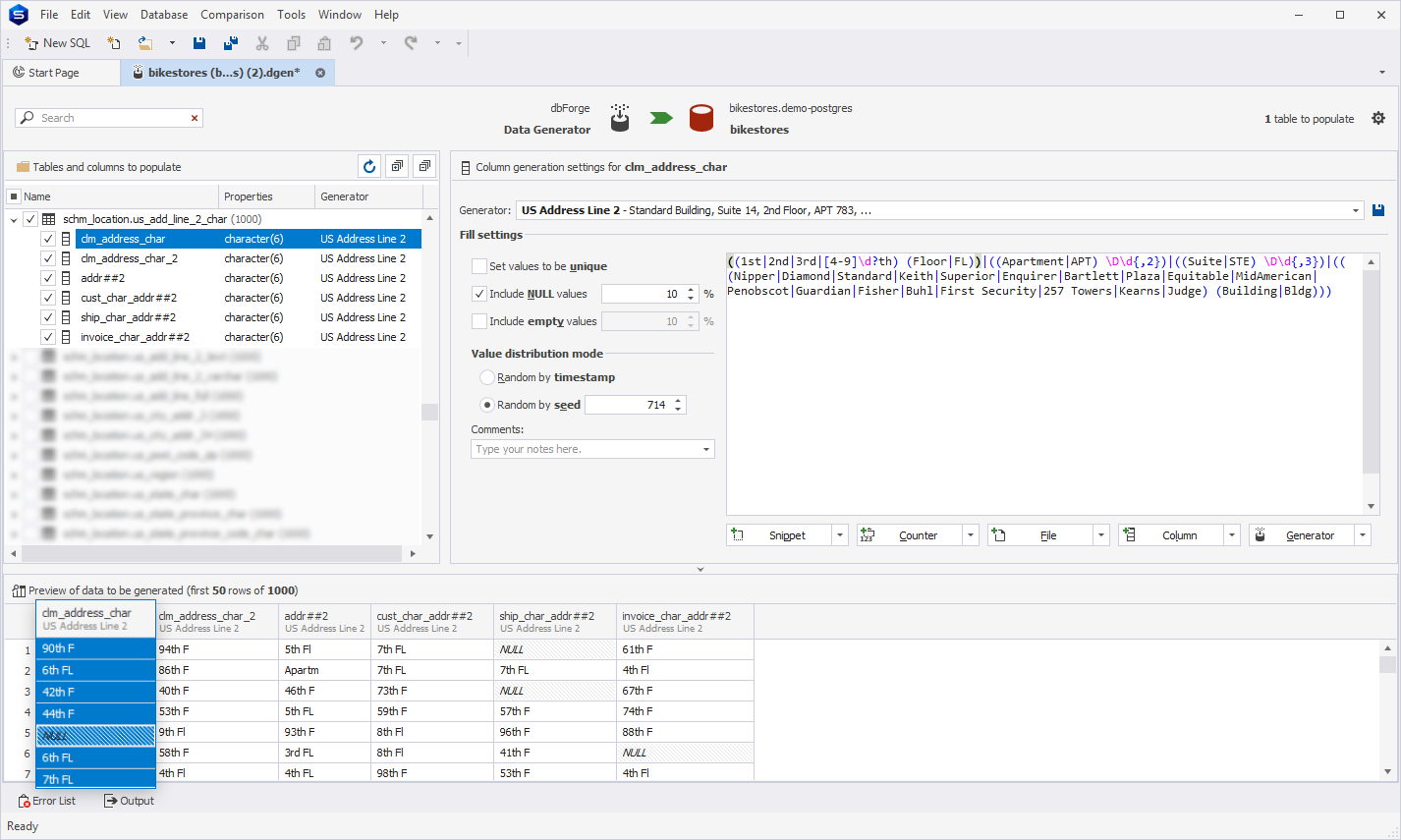1401x840 pixels.
Task: Click the Cut scissors icon
Action: point(262,43)
